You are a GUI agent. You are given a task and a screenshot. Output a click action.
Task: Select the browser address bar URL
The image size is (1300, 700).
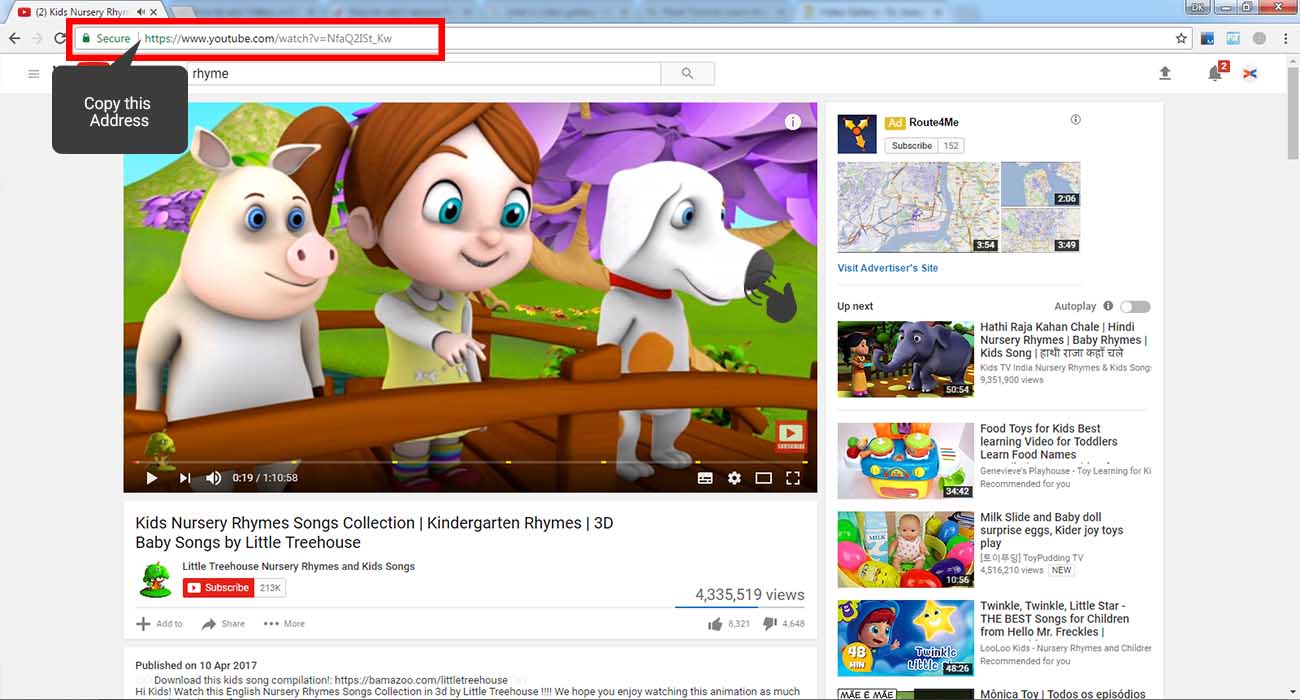pyautogui.click(x=268, y=38)
